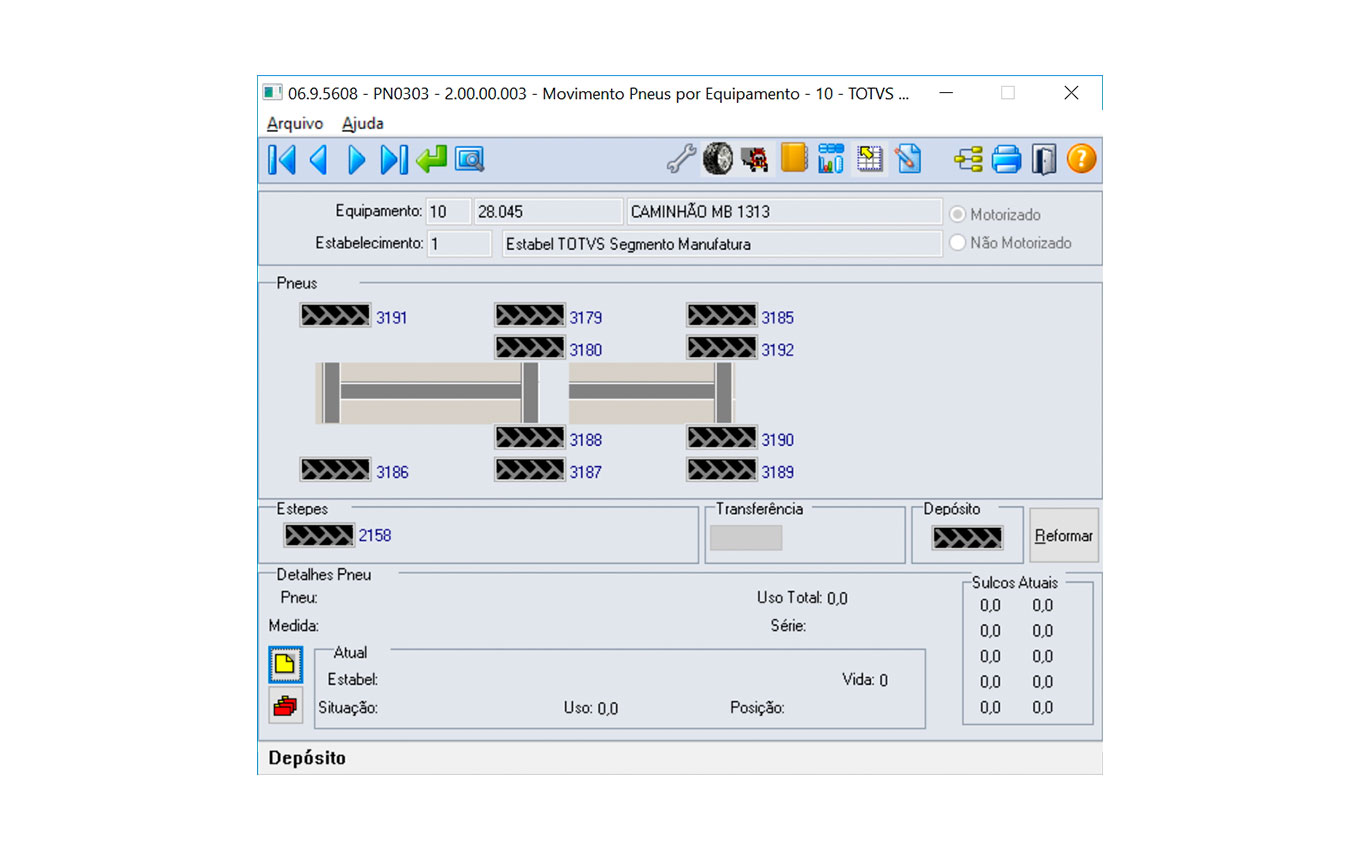Select the Motorizado radio button
The height and width of the screenshot is (850, 1360).
point(958,215)
